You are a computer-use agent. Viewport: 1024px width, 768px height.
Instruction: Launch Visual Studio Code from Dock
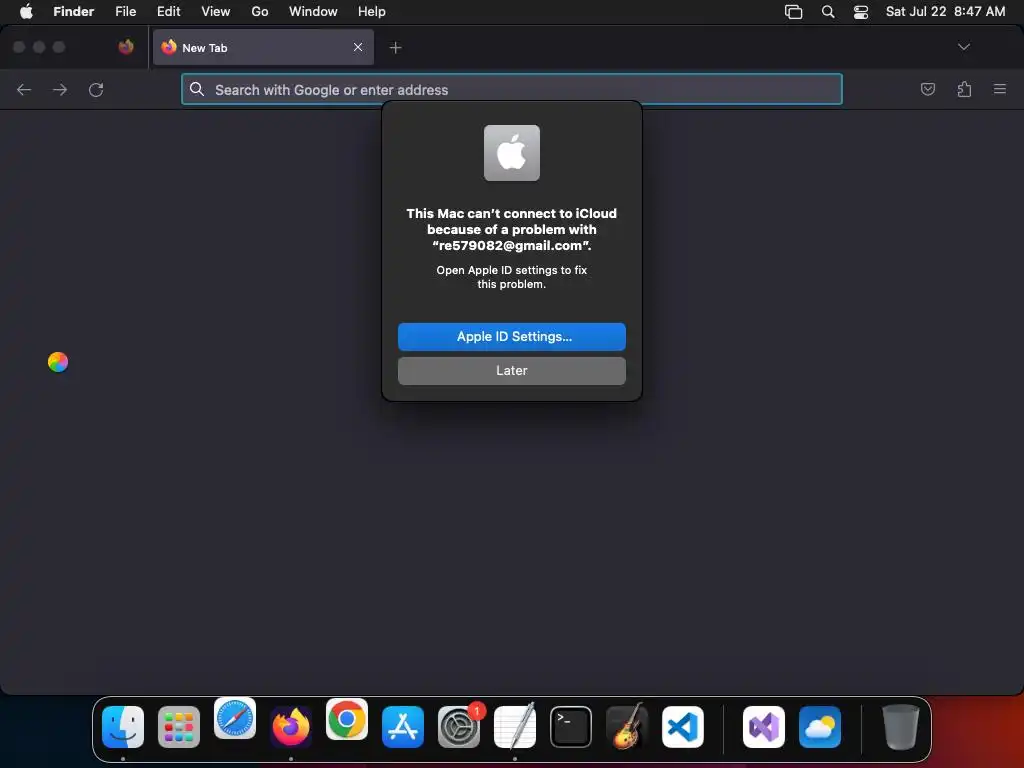point(683,727)
